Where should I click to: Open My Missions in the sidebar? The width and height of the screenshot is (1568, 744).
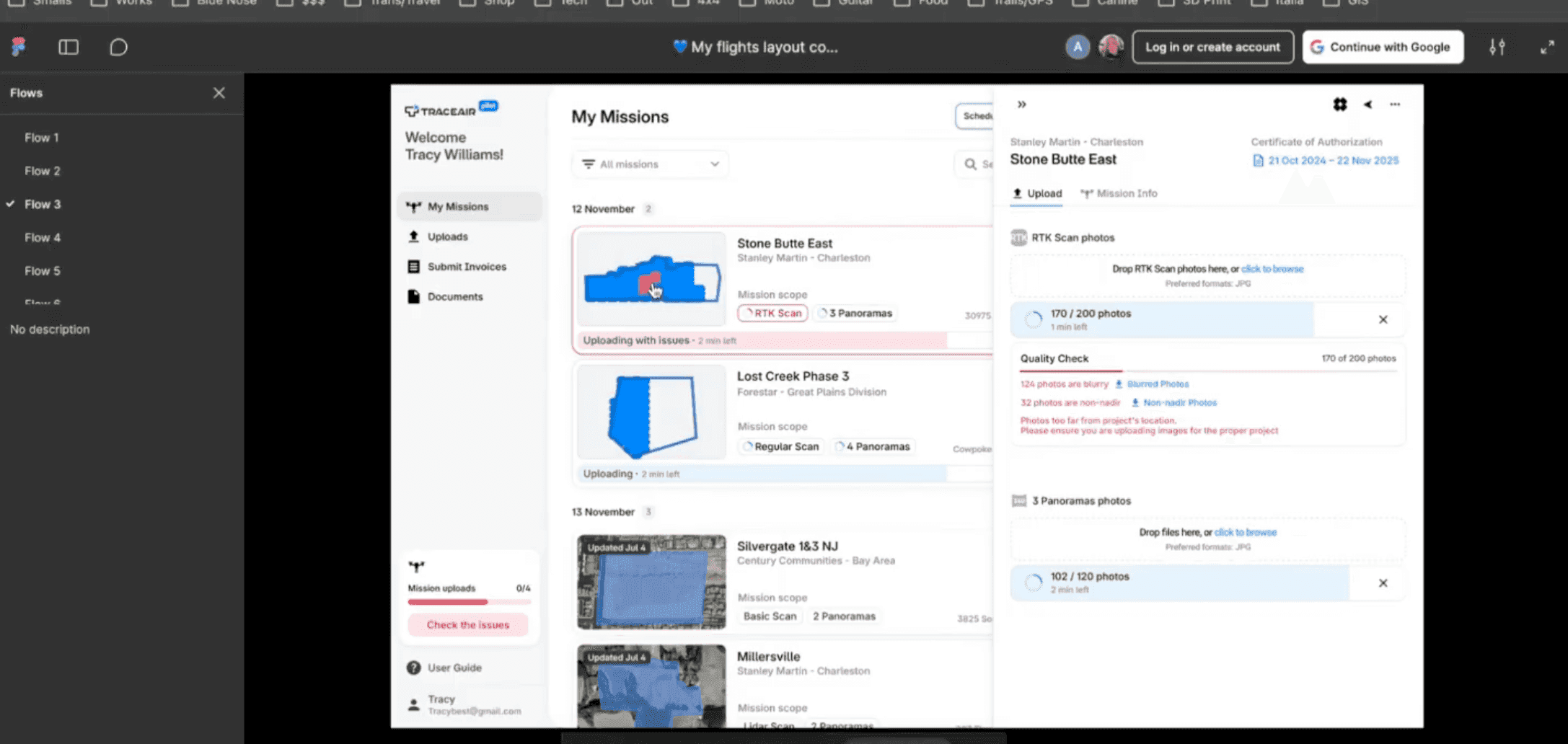(x=469, y=206)
